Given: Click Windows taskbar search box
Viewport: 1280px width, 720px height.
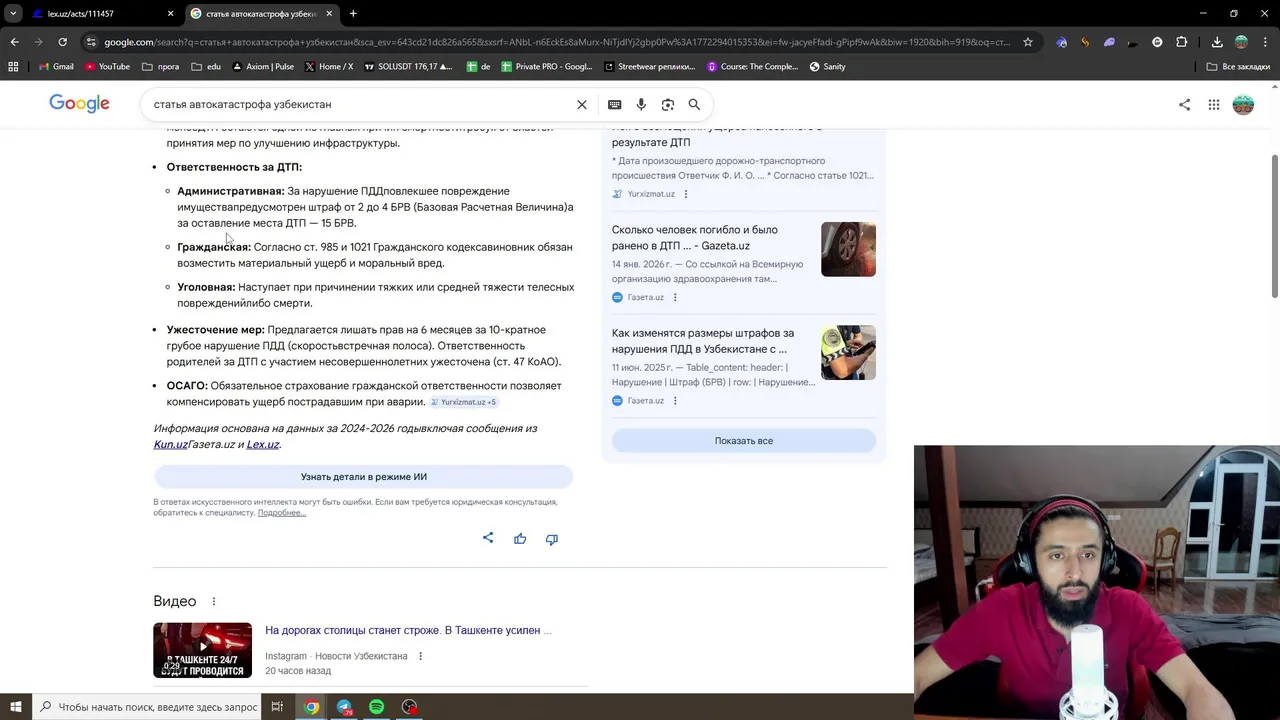Looking at the screenshot, I should (148, 707).
